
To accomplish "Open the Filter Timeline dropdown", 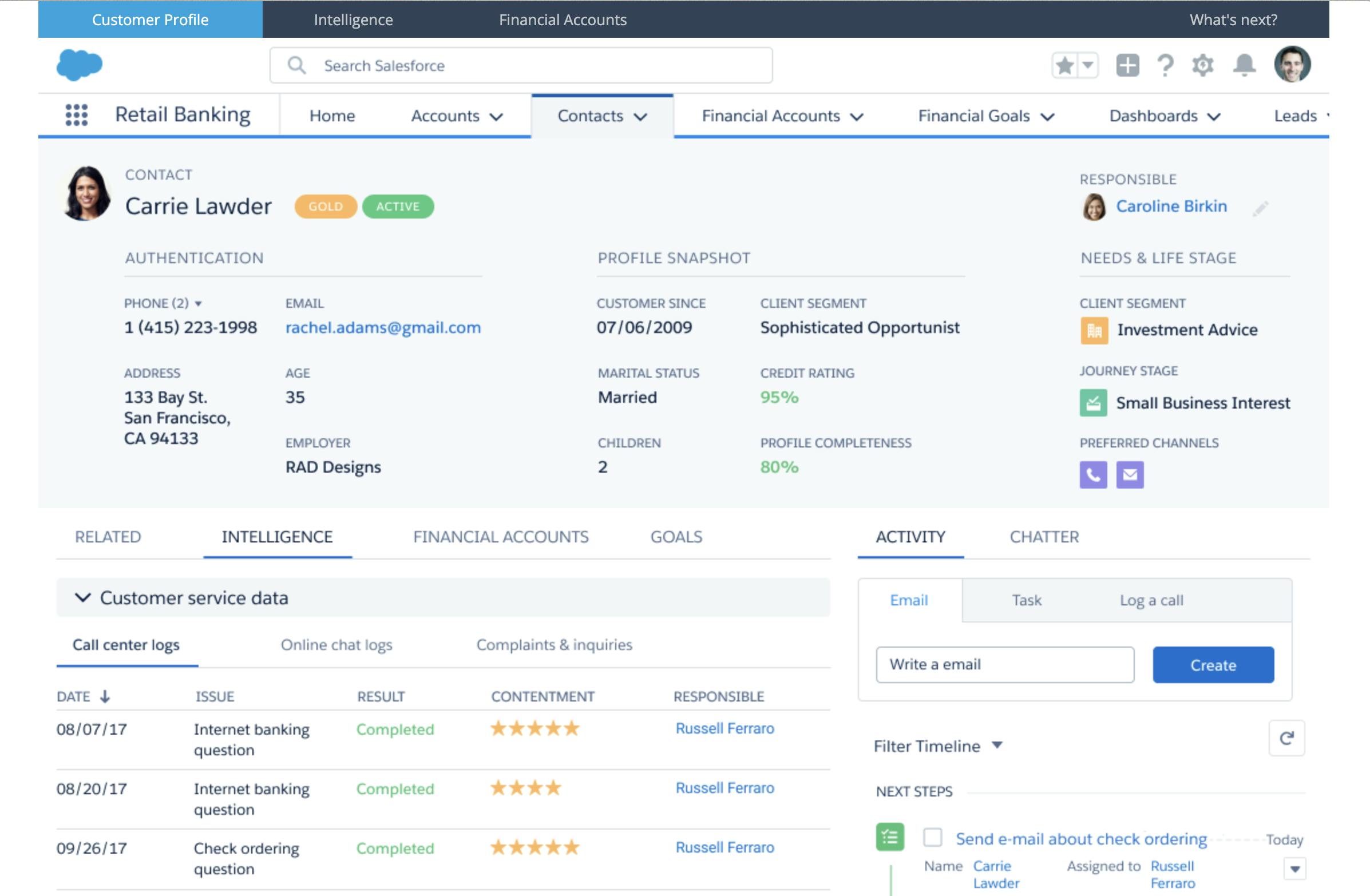I will [x=939, y=746].
